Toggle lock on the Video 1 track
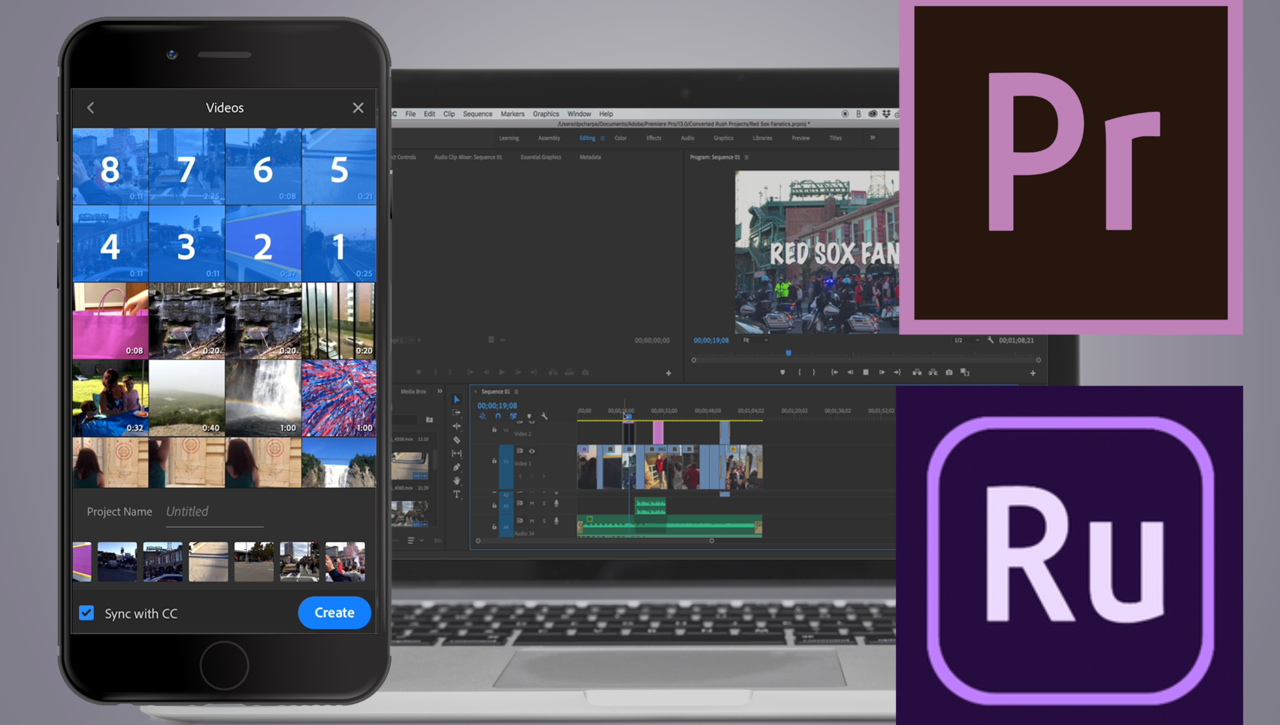1280x725 pixels. pos(494,461)
